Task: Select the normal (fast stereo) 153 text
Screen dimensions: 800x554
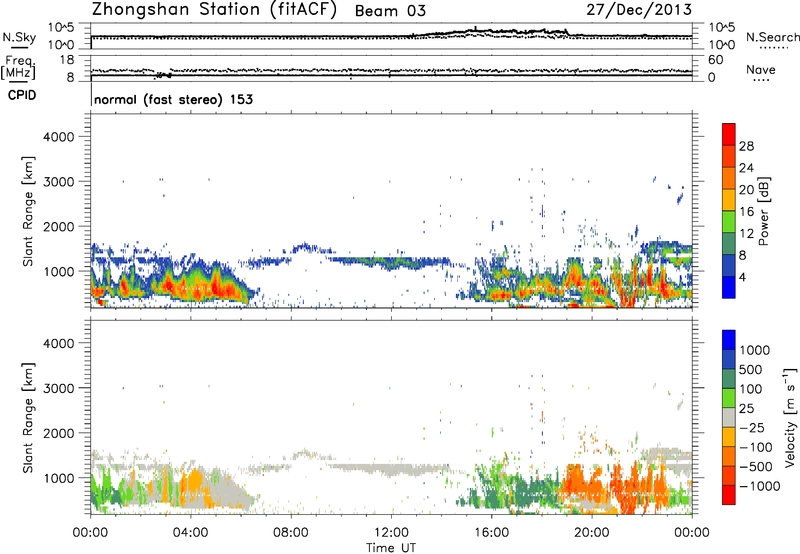Action: point(173,99)
